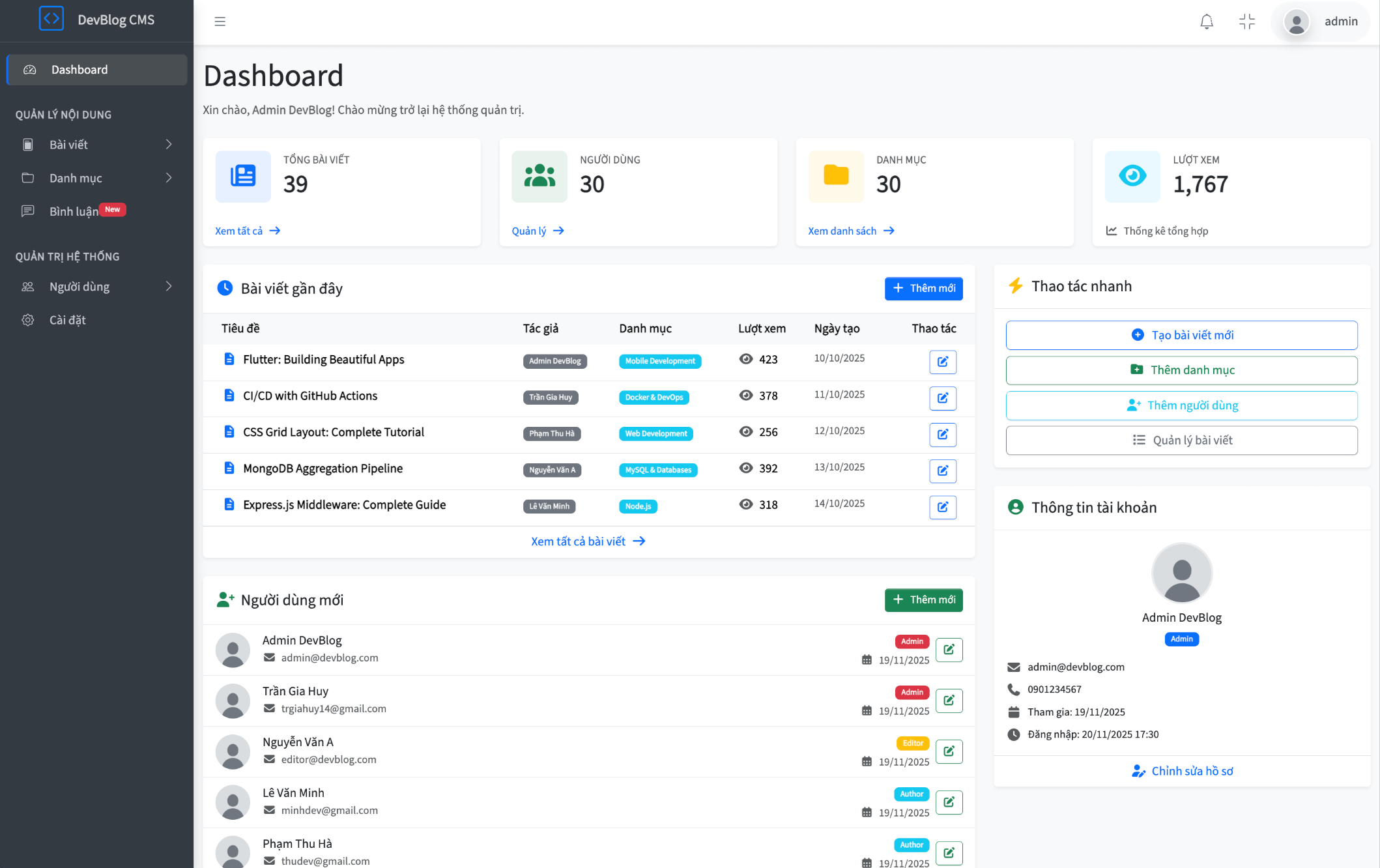The height and width of the screenshot is (868, 1380).
Task: Edit user Phạm Thu Hà
Action: [949, 853]
